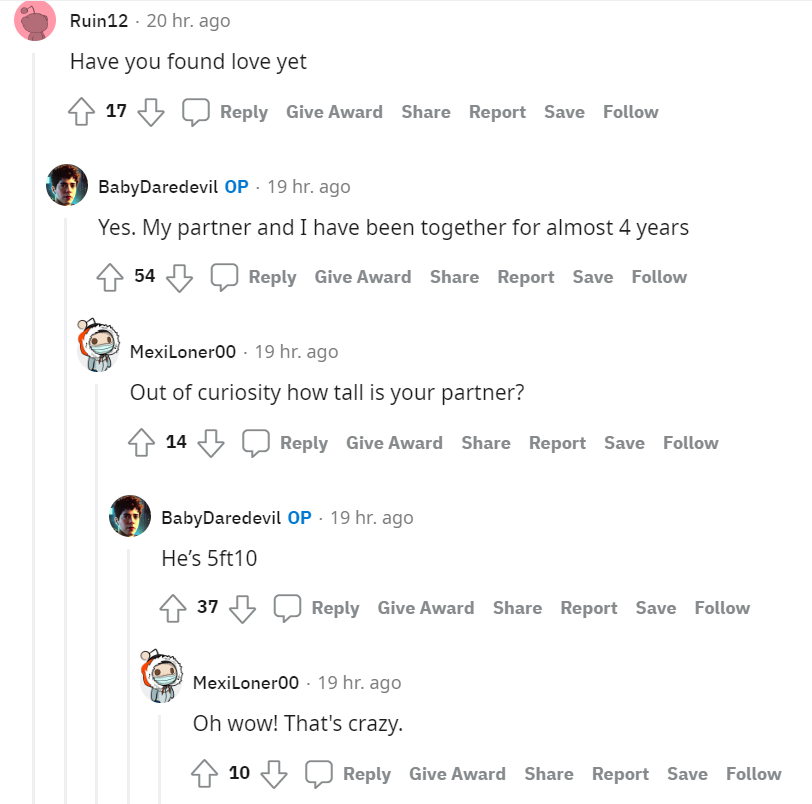
Task: Downvote the comment with 54 points
Action: [x=179, y=277]
